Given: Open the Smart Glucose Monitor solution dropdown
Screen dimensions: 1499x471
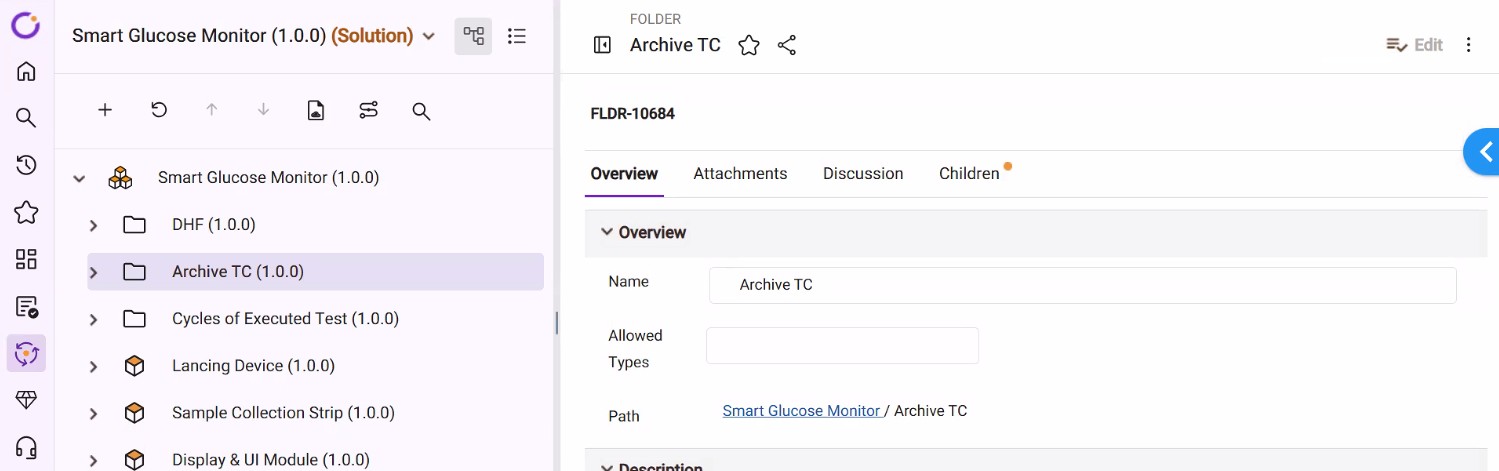Looking at the screenshot, I should point(429,37).
